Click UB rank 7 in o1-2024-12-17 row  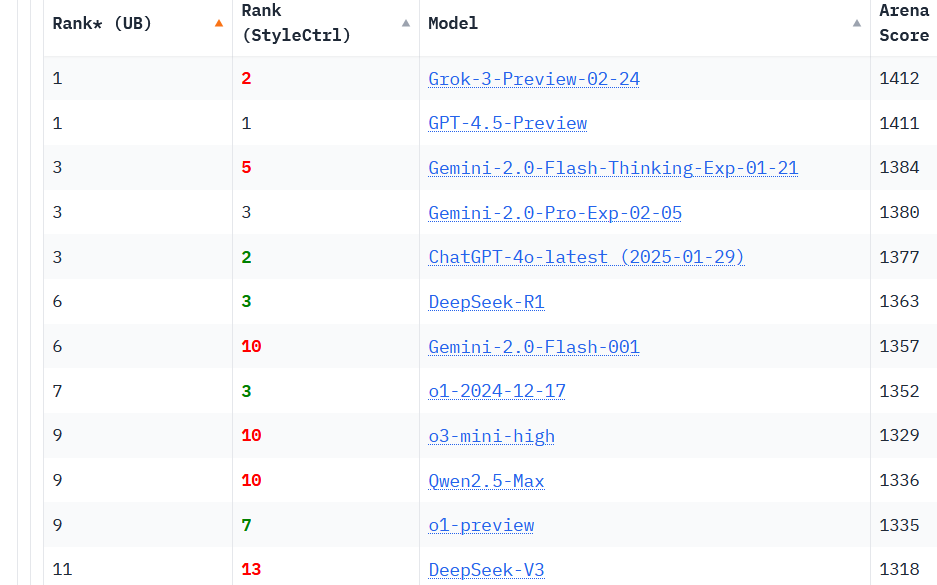(57, 391)
